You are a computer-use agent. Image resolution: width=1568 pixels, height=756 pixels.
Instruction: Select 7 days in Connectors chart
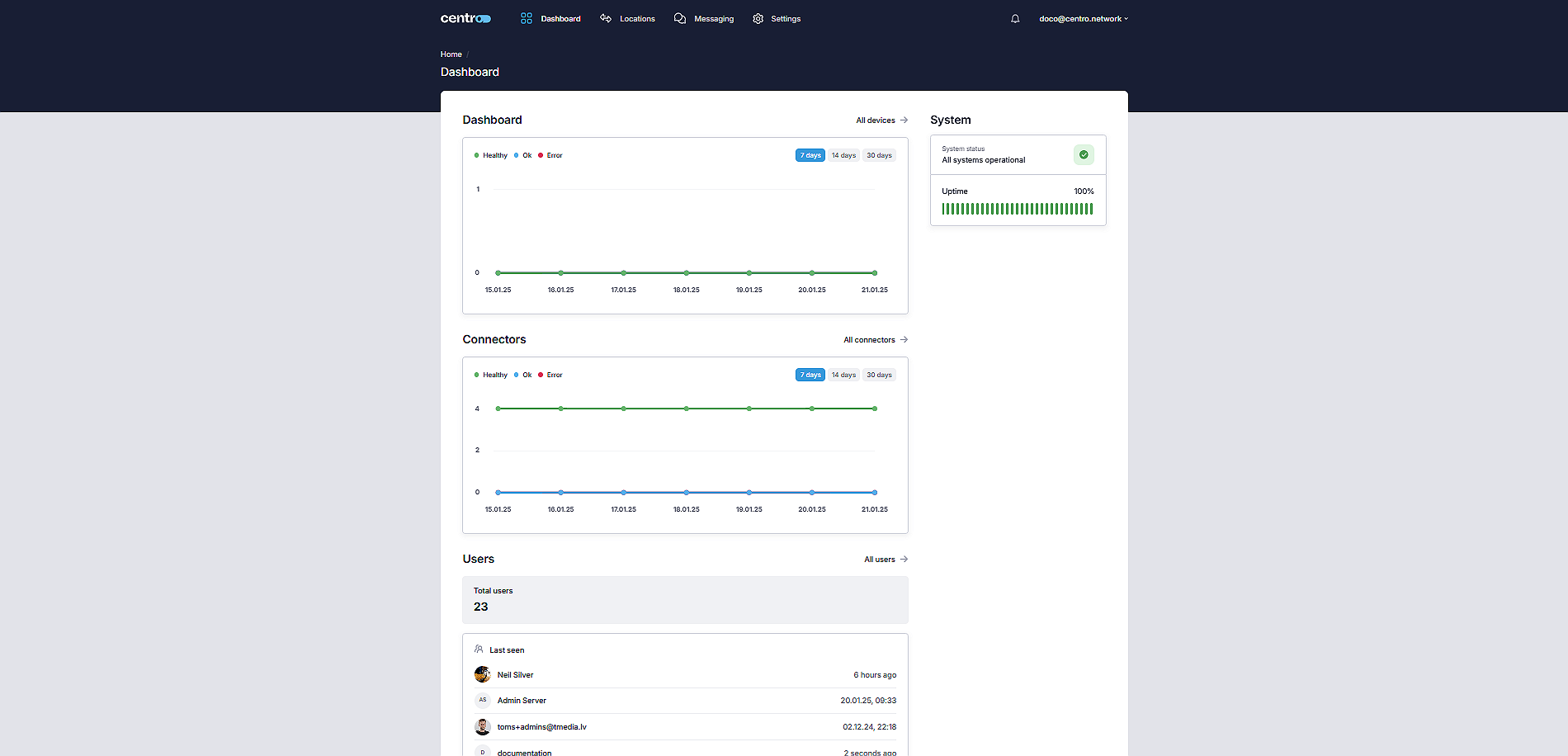810,375
